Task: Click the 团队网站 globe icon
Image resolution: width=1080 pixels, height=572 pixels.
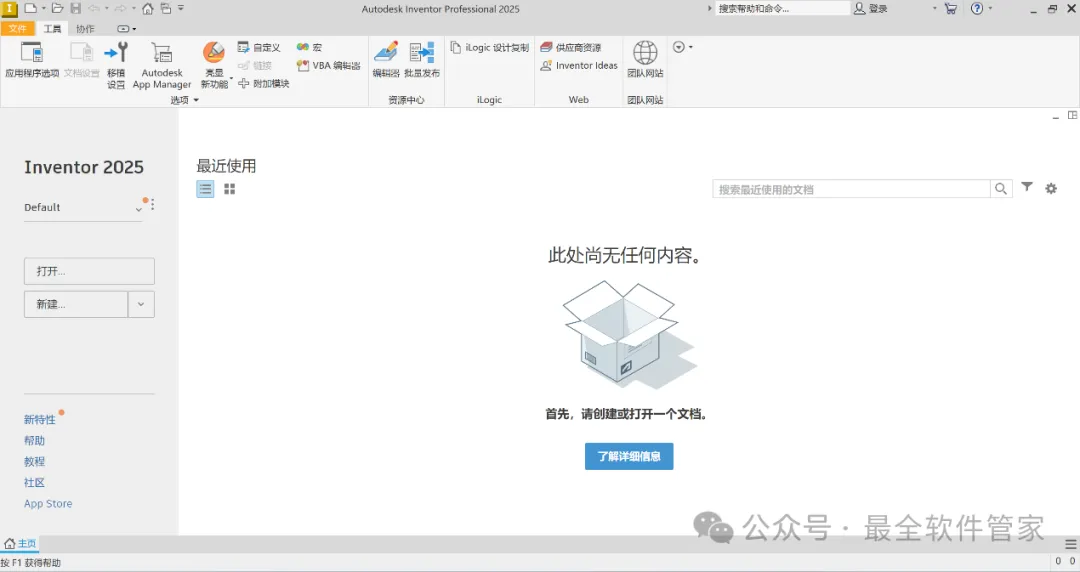Action: (x=645, y=53)
